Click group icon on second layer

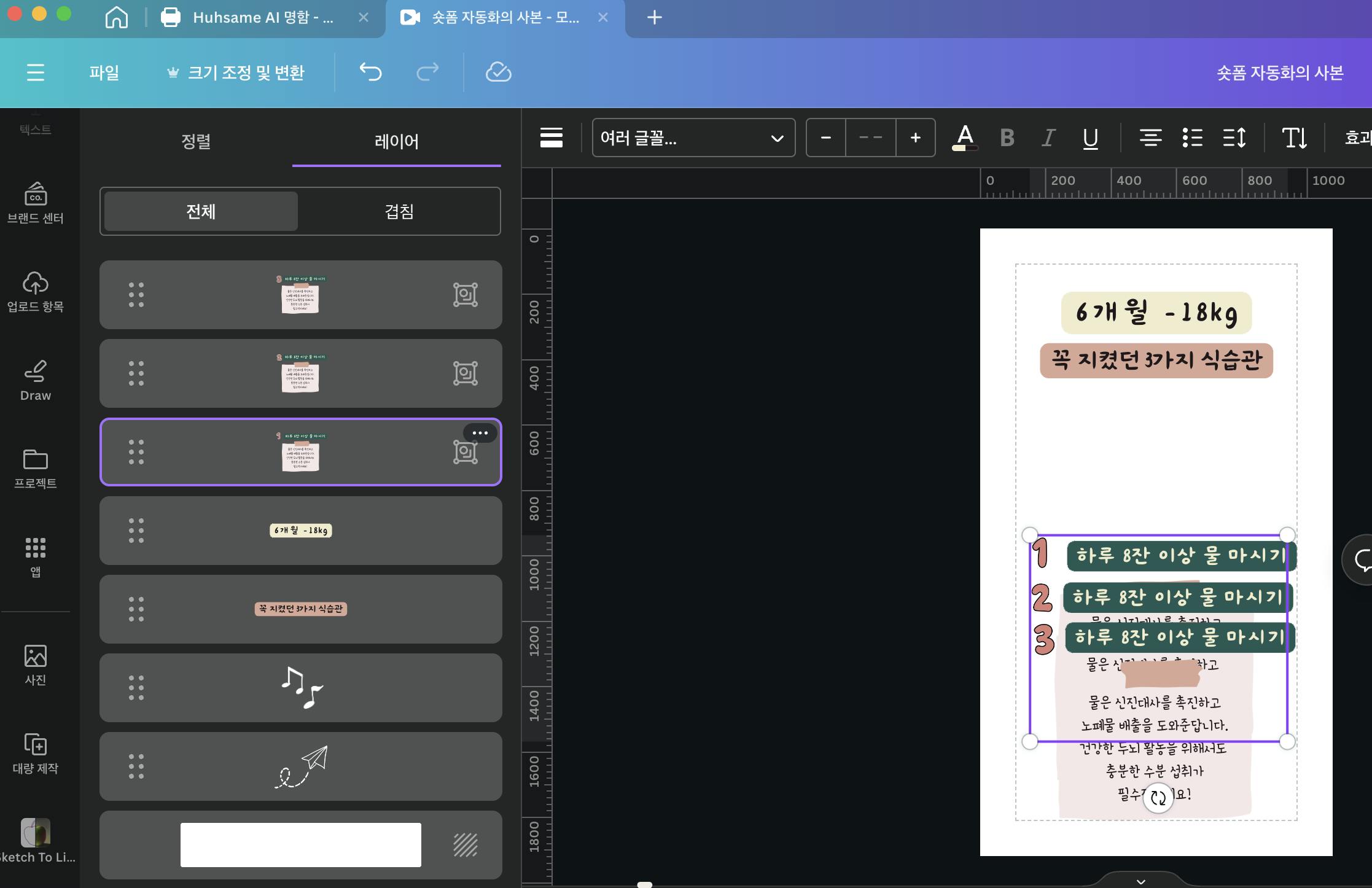tap(466, 373)
